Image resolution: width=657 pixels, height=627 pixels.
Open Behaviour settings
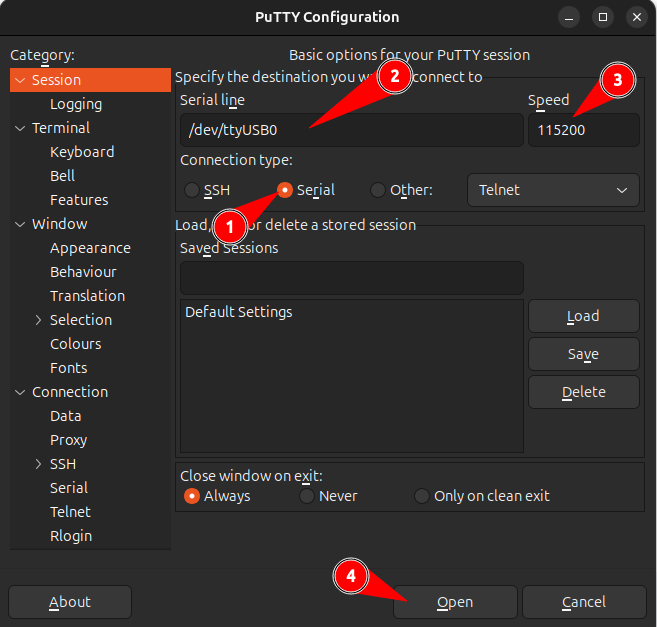click(x=83, y=272)
